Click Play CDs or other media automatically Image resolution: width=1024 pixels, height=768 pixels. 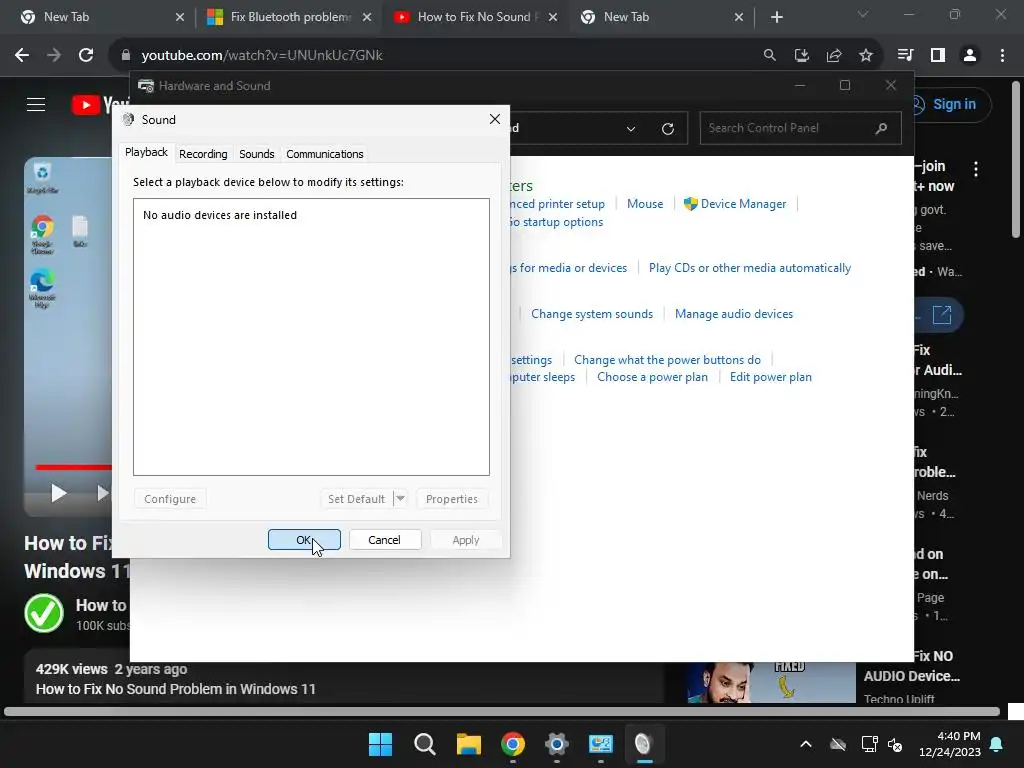[x=750, y=268]
